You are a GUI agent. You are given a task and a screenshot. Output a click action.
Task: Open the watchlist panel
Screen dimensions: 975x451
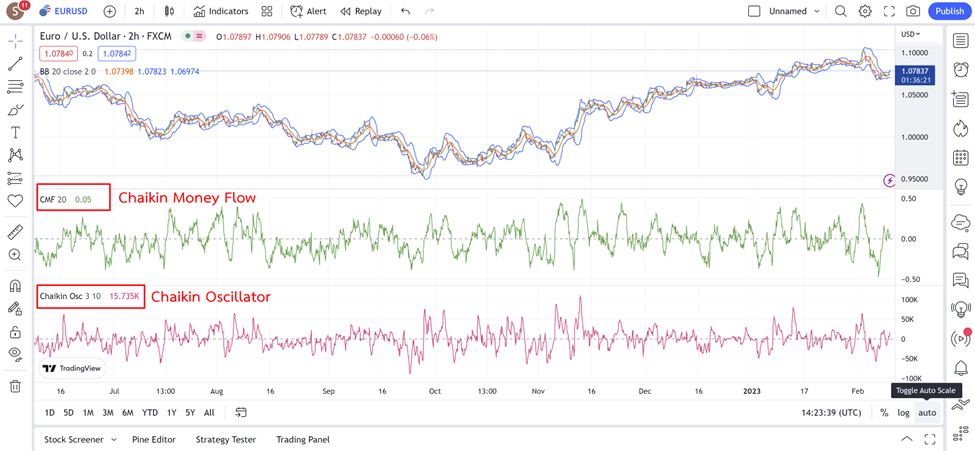(960, 41)
